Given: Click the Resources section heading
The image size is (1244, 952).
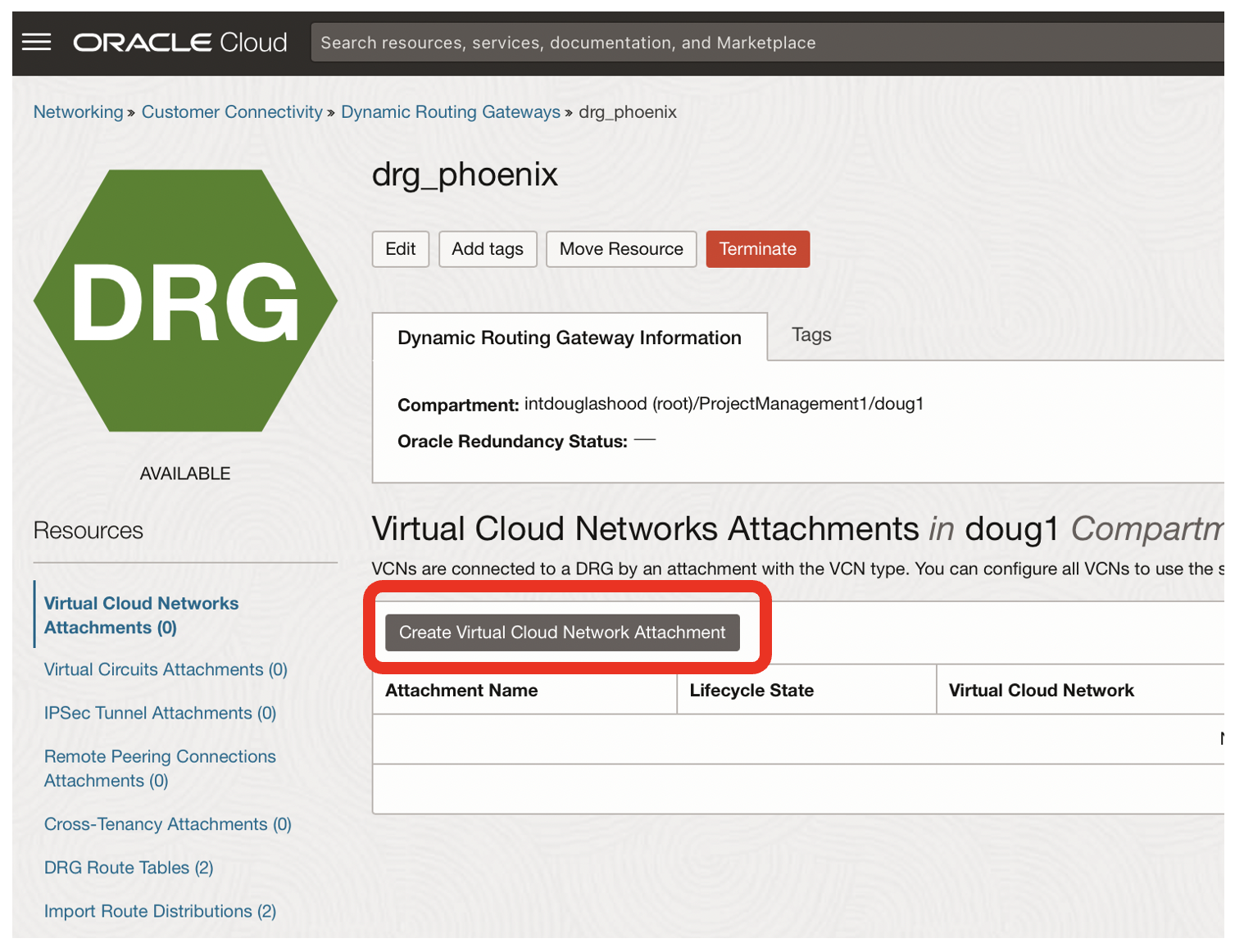Looking at the screenshot, I should [x=89, y=531].
